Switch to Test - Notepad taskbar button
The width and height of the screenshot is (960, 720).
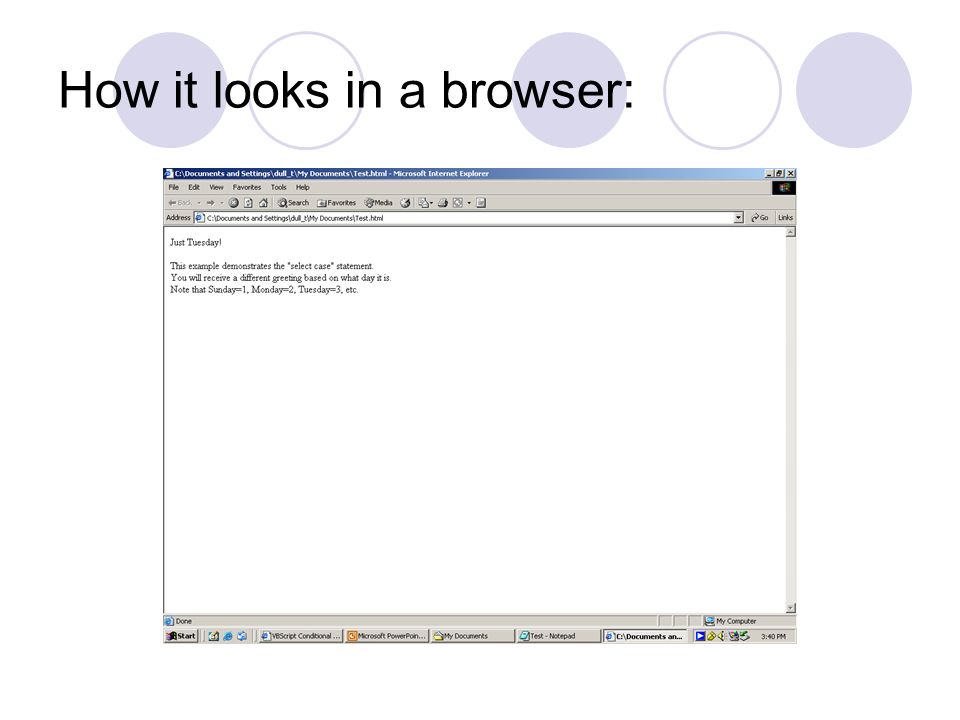point(559,636)
